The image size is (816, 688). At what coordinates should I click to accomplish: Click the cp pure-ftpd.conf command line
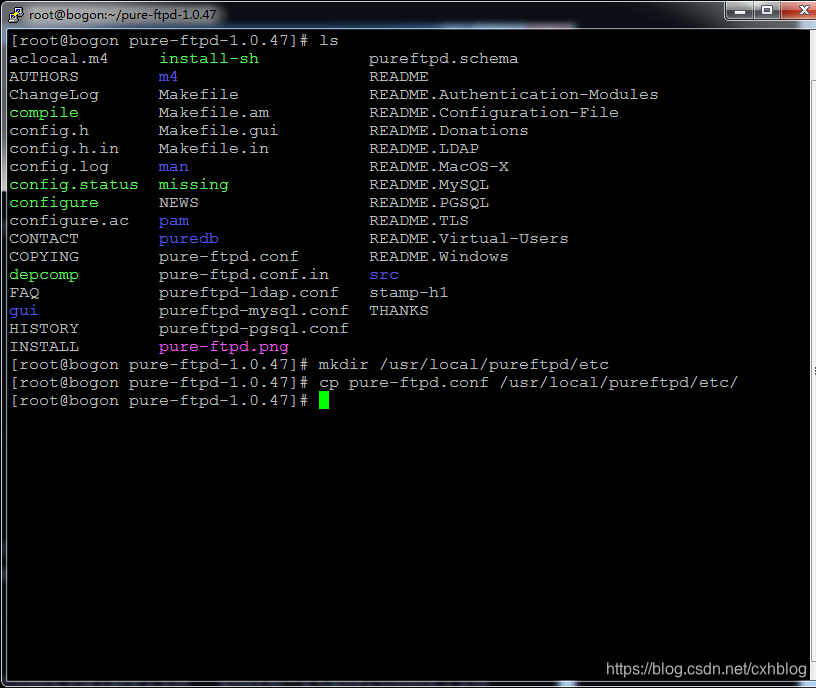pyautogui.click(x=528, y=383)
